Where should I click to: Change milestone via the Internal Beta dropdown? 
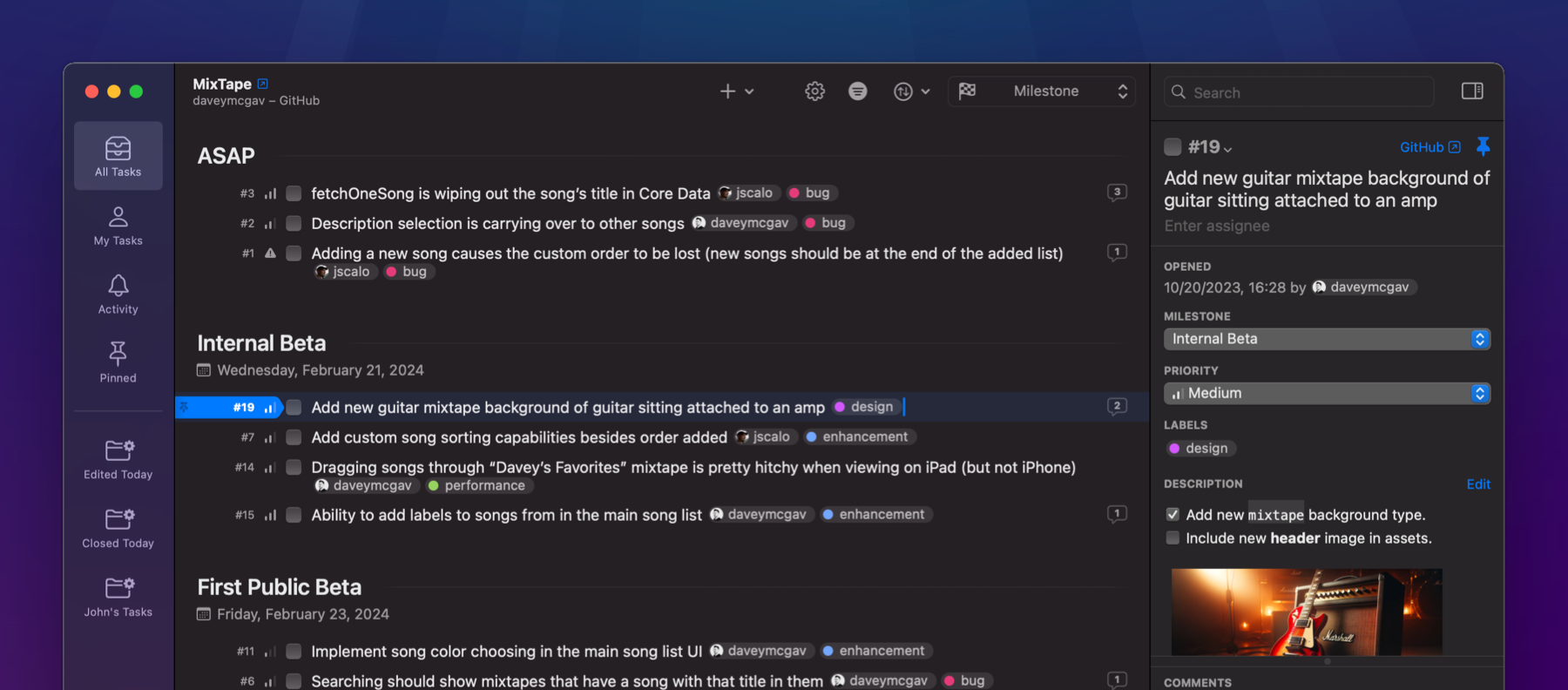[x=1326, y=339]
